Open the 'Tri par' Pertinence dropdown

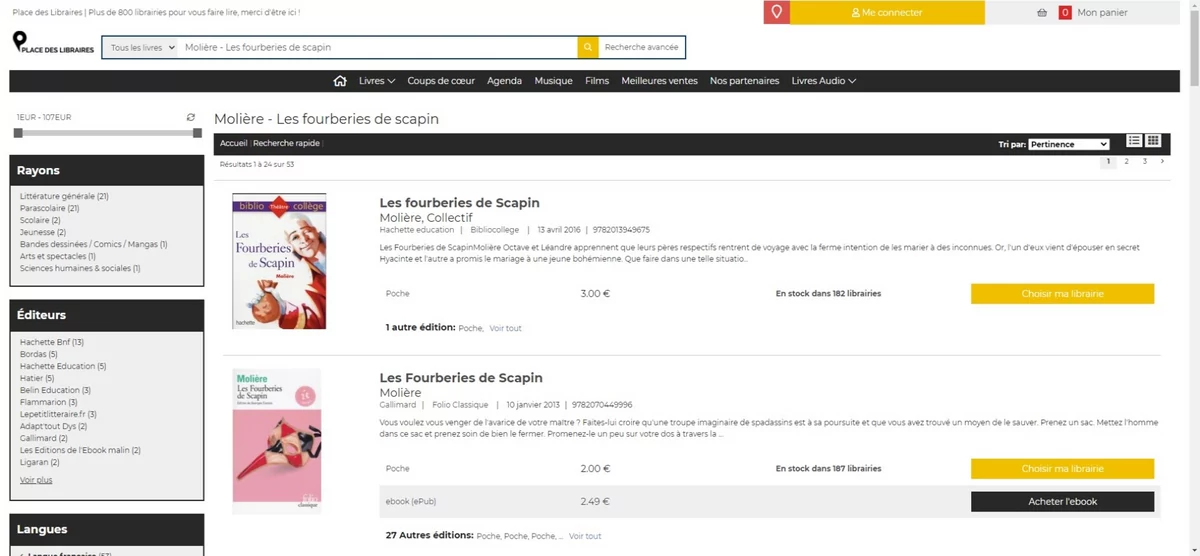(1069, 144)
